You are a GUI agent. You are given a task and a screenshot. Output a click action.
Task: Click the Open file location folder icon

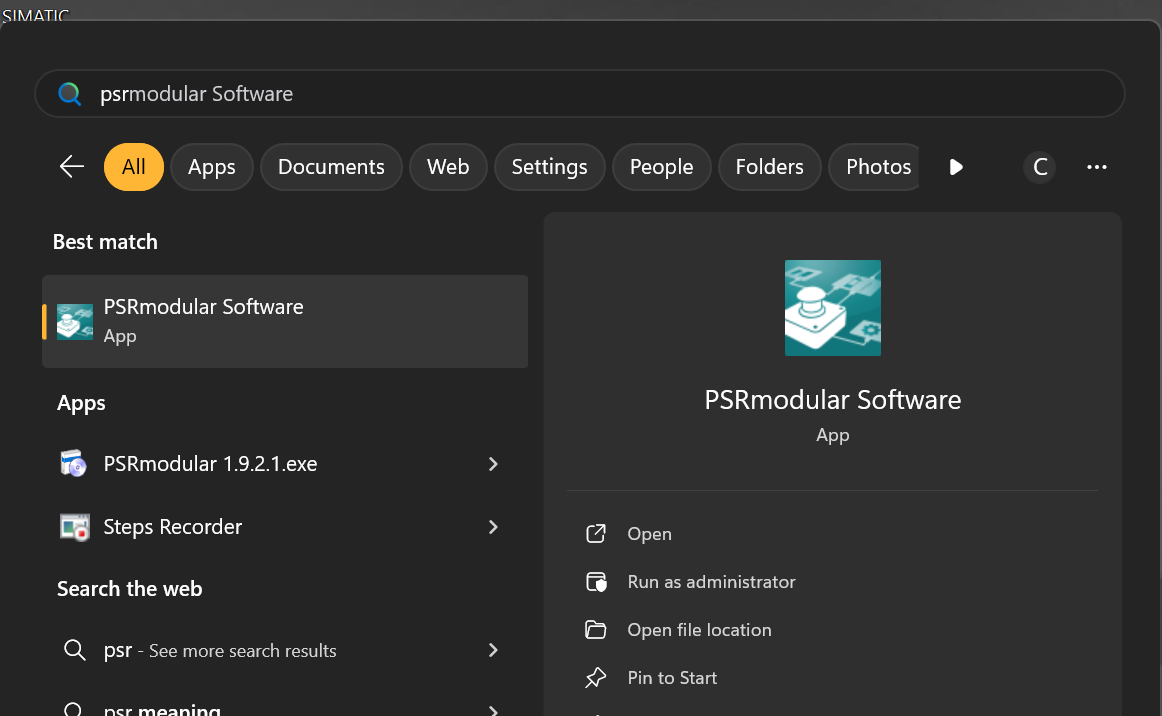tap(596, 630)
